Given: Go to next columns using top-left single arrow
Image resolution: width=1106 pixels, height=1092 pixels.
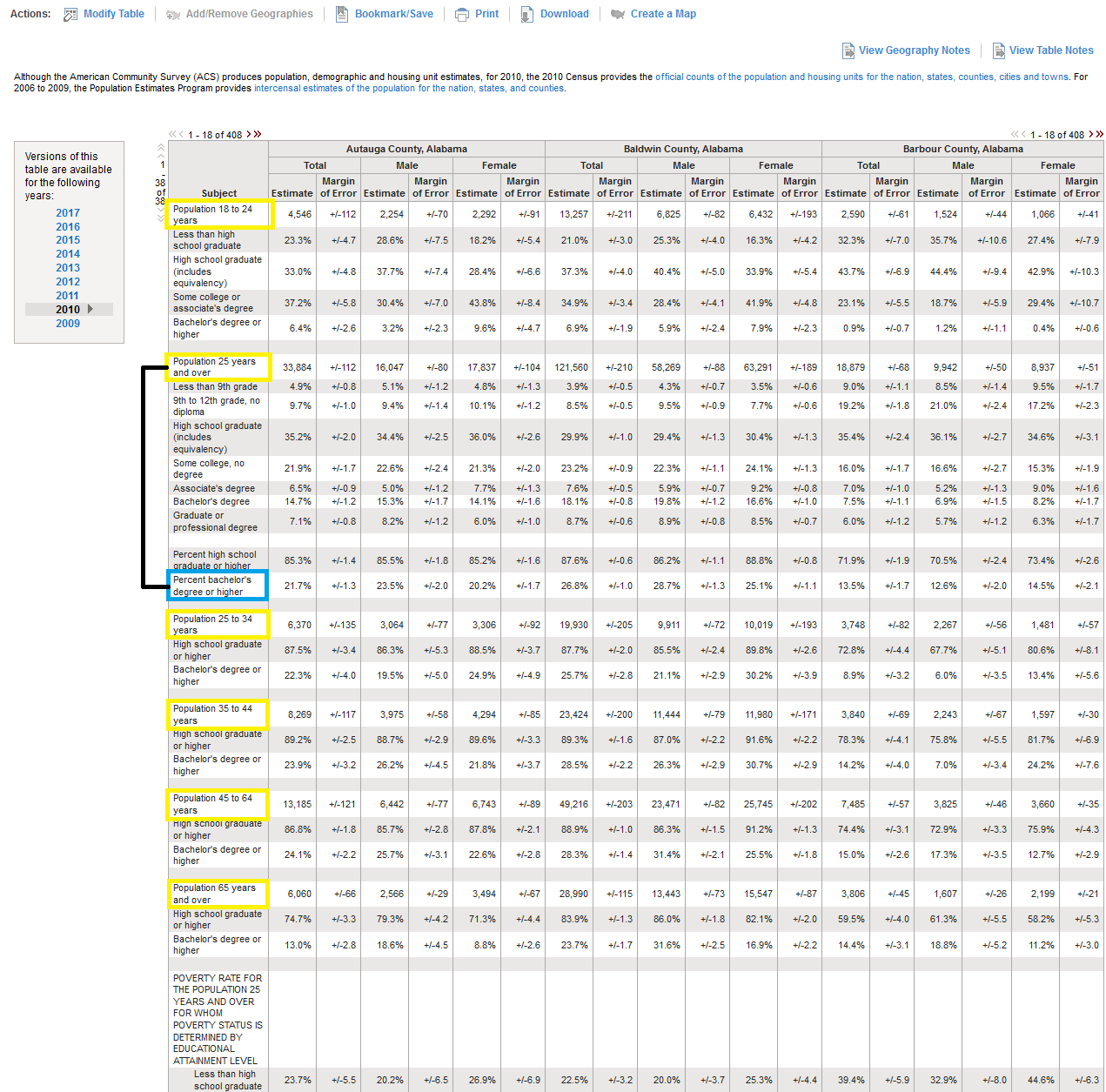Looking at the screenshot, I should pos(249,134).
